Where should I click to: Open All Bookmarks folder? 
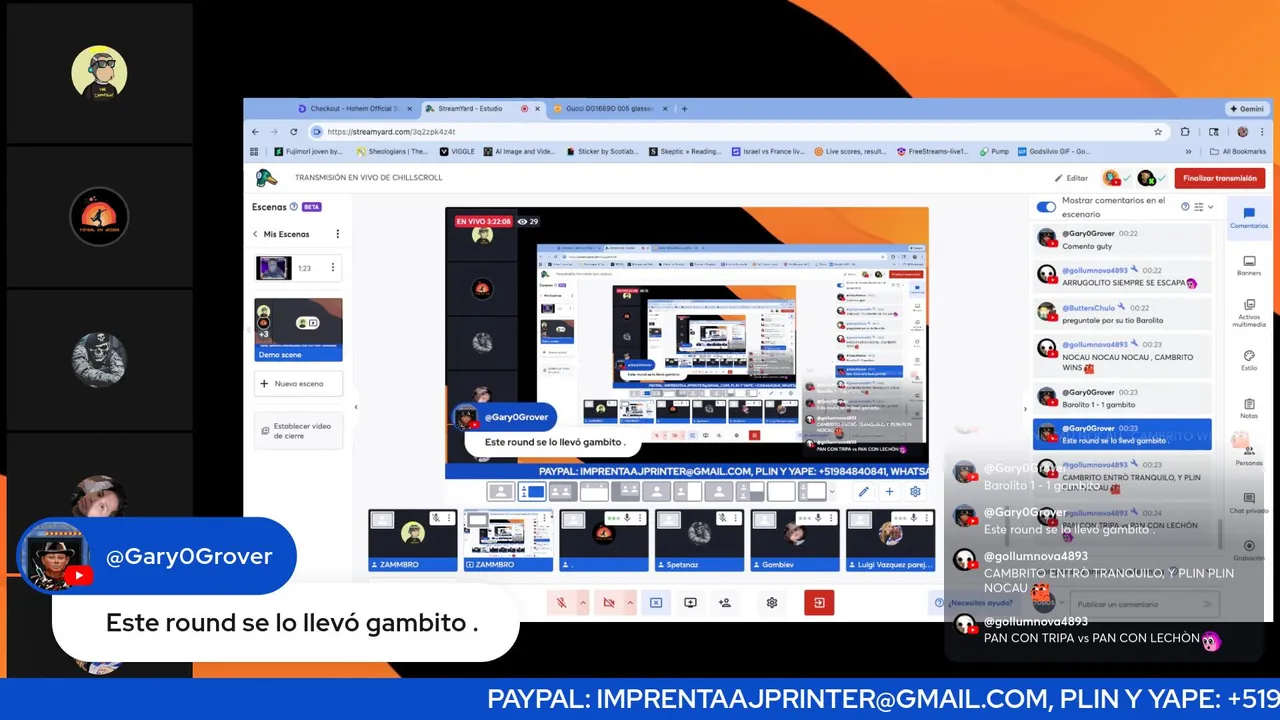(1237, 152)
